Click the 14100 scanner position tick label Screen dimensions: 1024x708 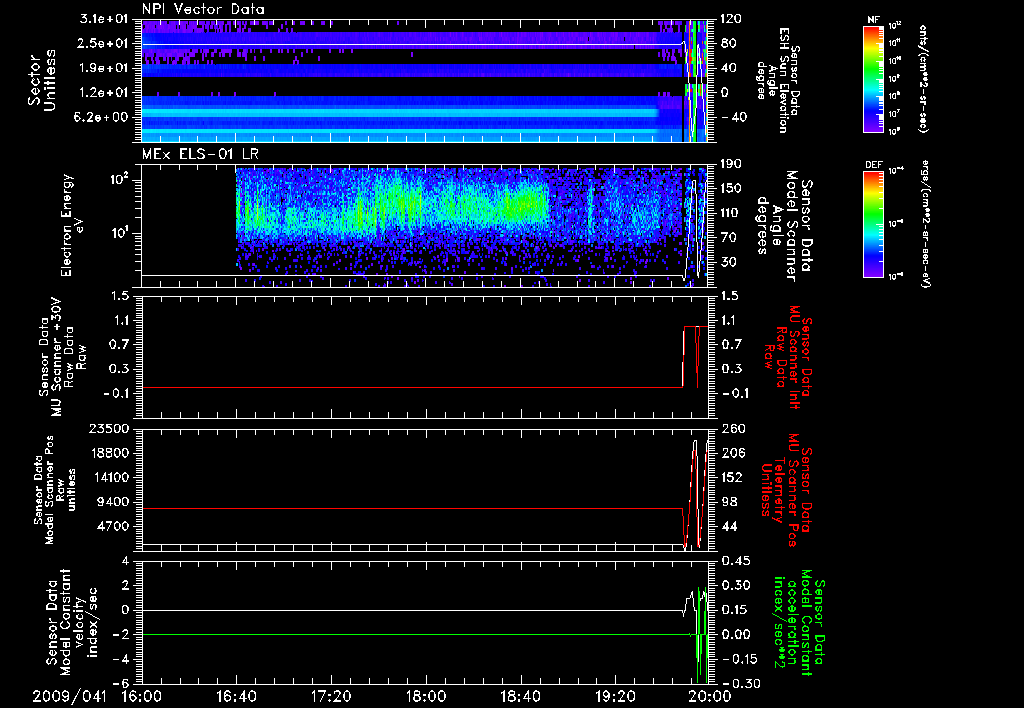tap(109, 477)
